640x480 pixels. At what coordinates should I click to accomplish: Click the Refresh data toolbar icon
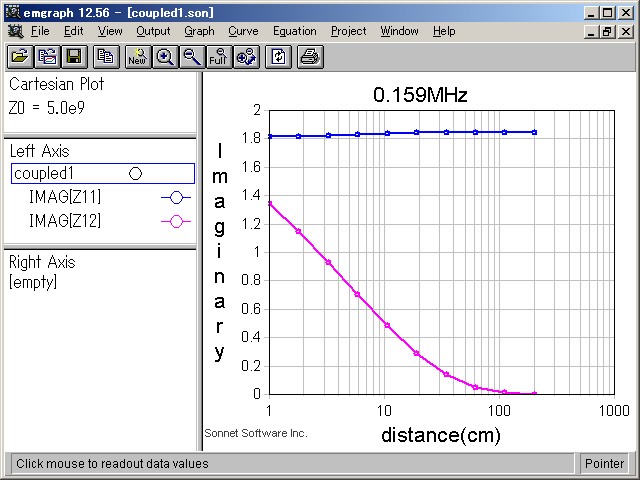pos(278,57)
